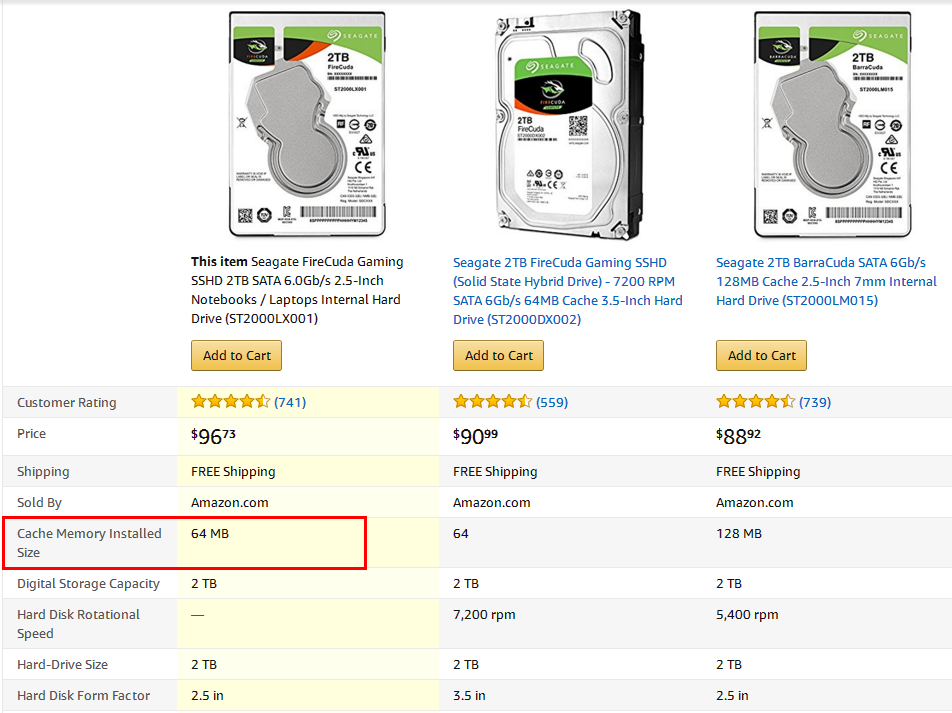Viewport: 952px width, 713px height.
Task: Open the Seagate 2TB FireCuda Gaming SSHD 7200 RPM link
Action: tap(568, 291)
